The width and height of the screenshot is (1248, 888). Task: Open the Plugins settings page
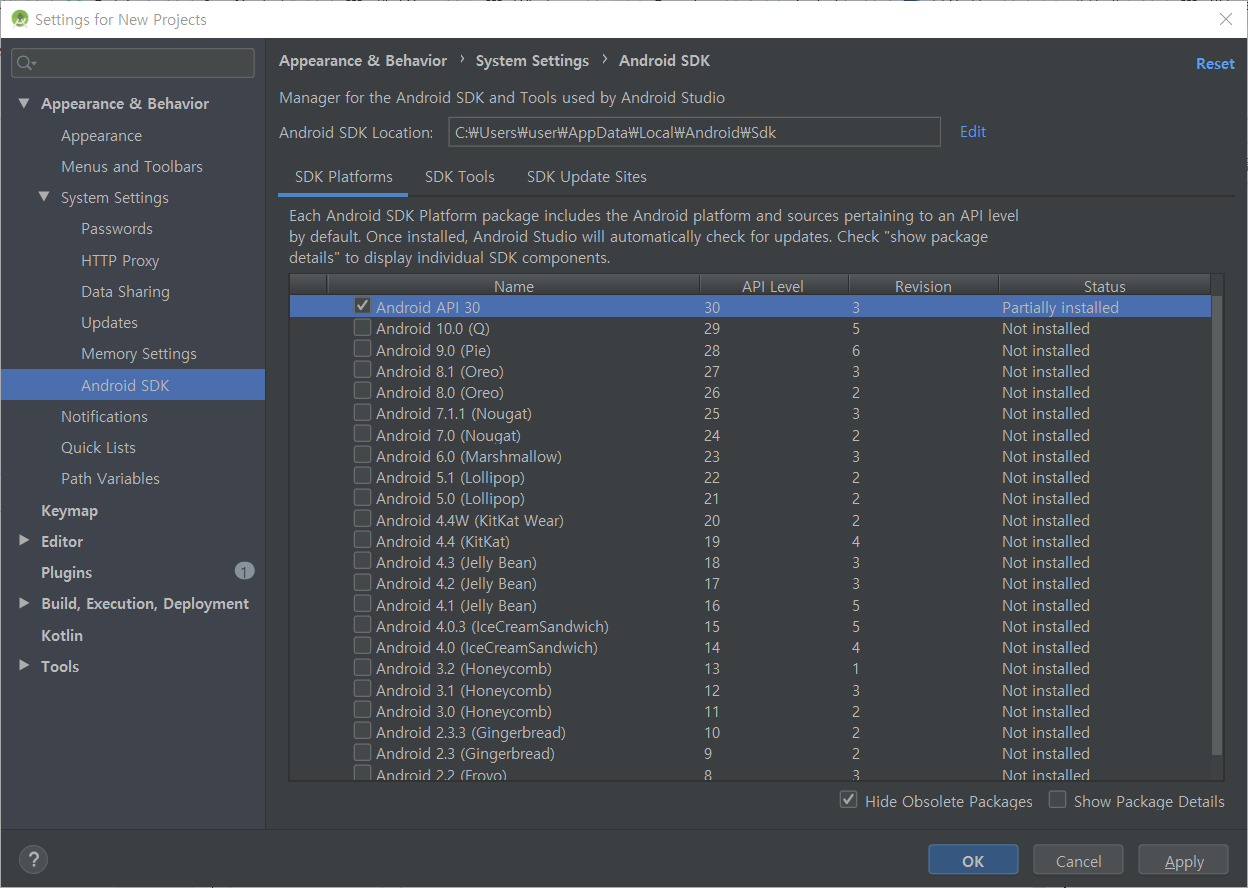click(x=66, y=572)
